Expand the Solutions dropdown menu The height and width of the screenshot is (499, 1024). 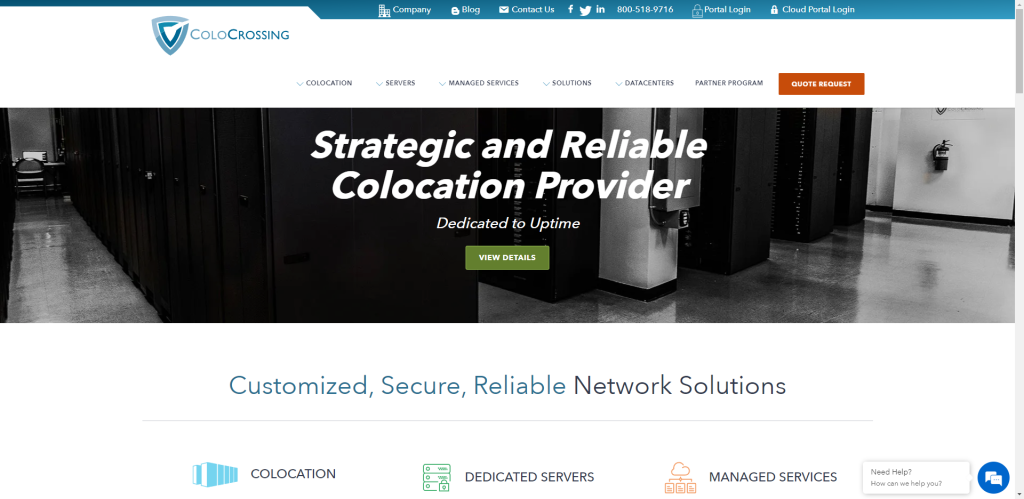tap(567, 83)
